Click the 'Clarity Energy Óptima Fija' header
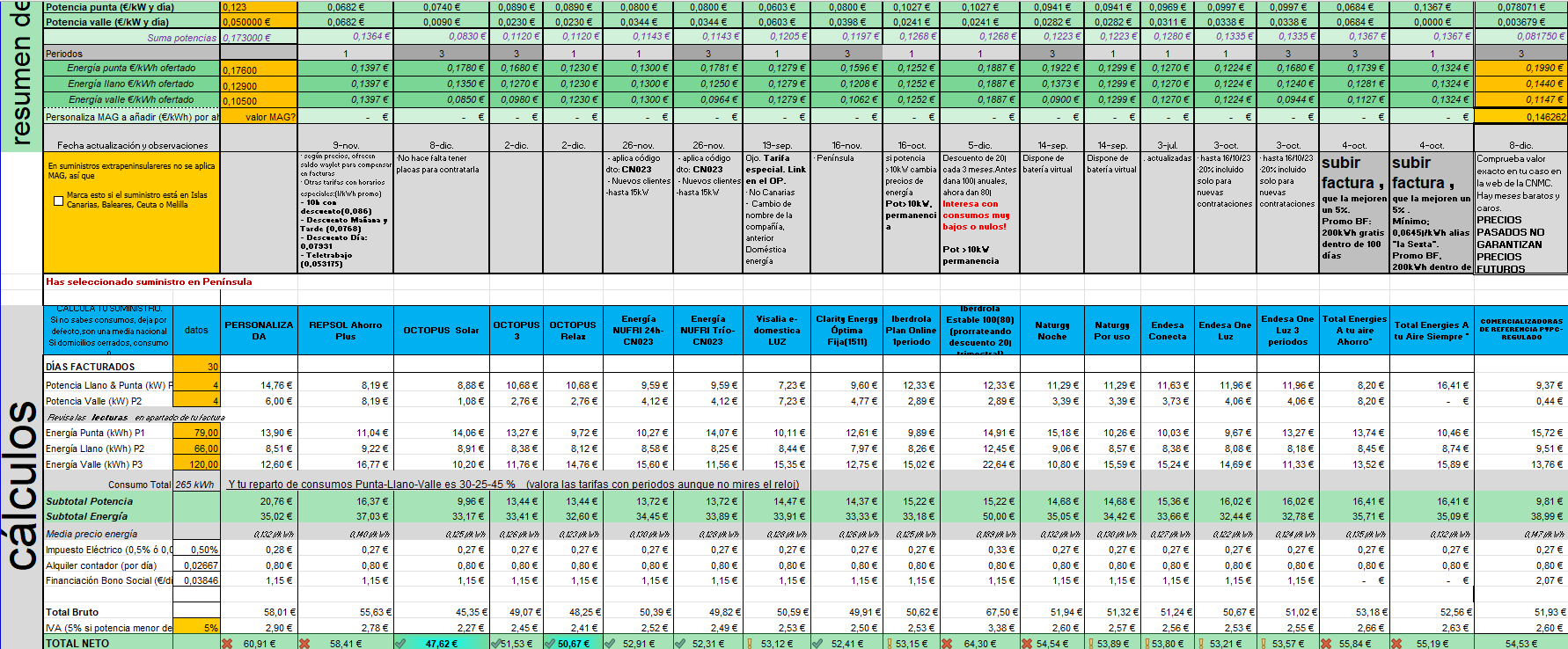Image resolution: width=1568 pixels, height=649 pixels. 846,331
